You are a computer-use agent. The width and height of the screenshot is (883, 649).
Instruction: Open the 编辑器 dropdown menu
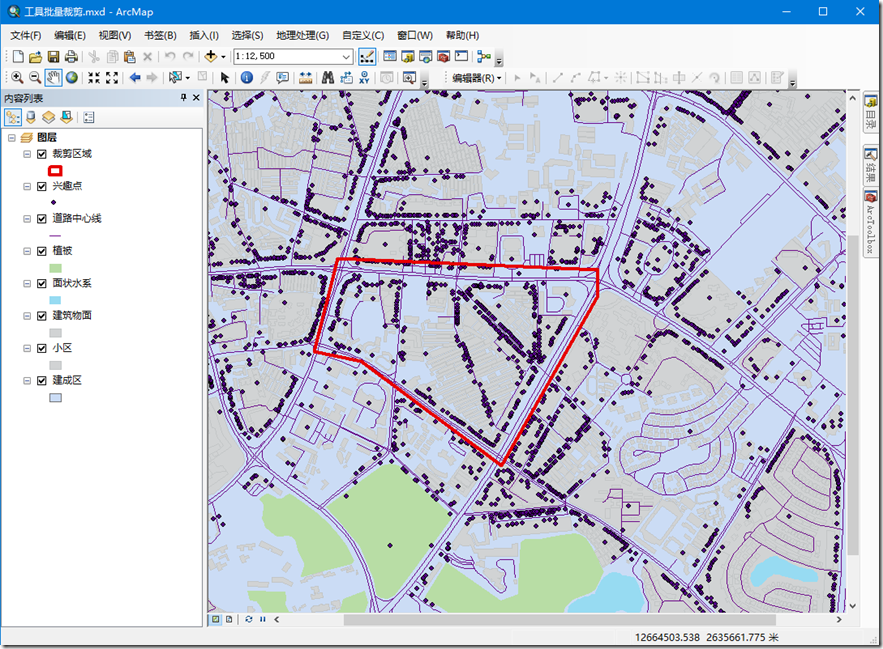pos(476,78)
